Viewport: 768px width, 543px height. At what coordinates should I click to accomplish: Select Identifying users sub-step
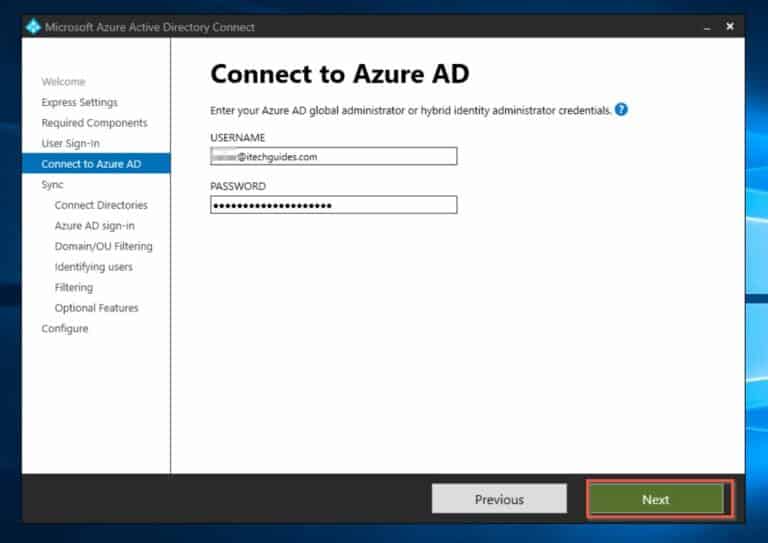point(94,267)
